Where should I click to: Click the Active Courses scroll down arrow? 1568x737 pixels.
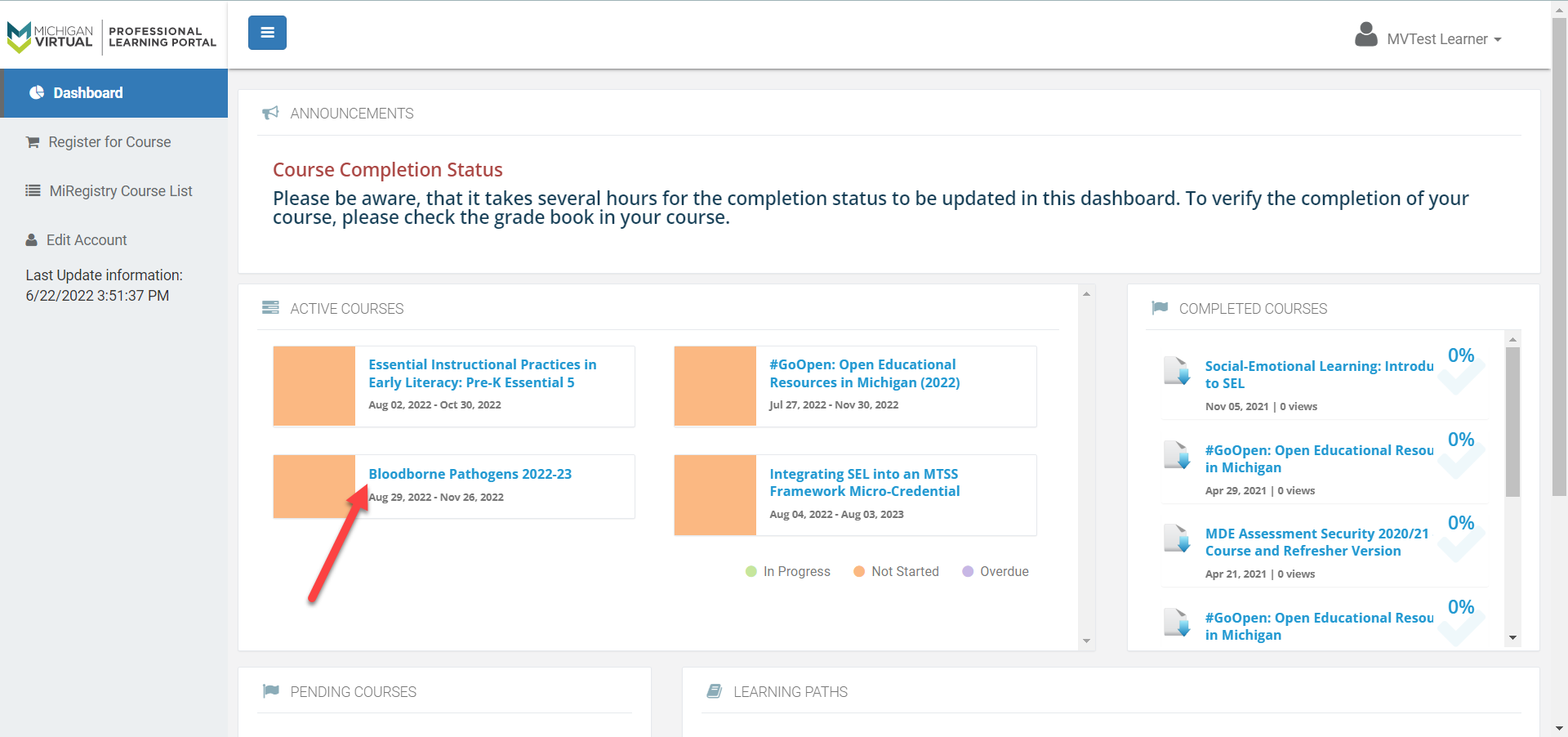1086,641
